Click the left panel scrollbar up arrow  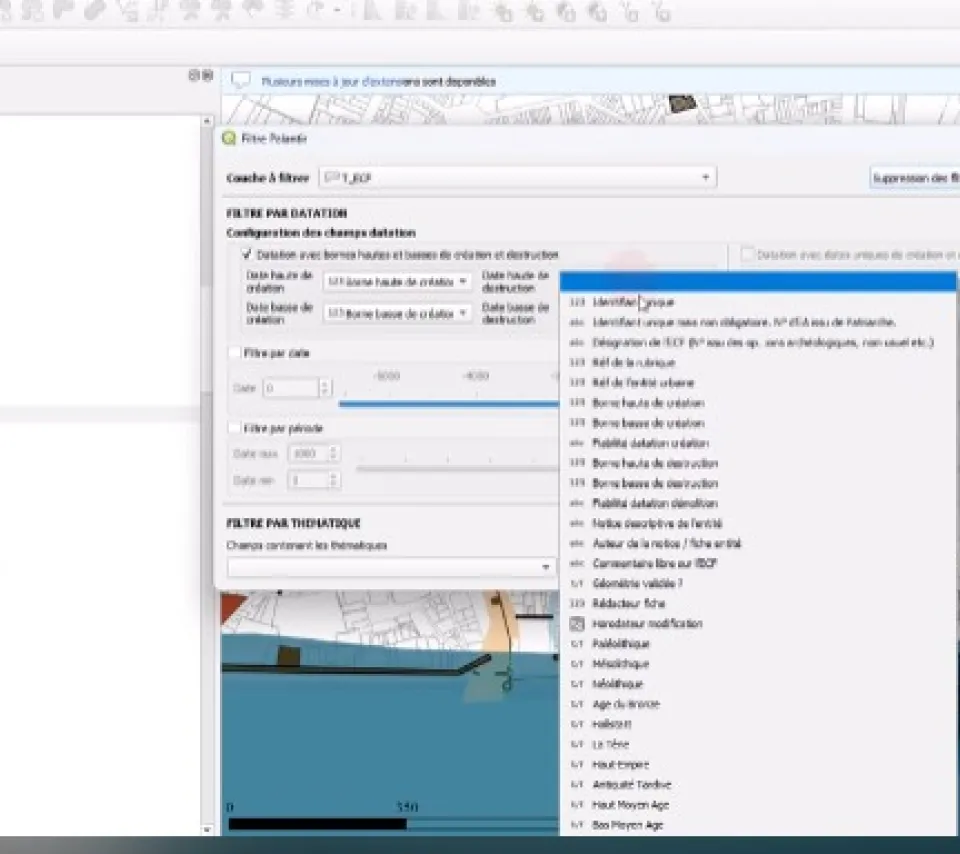(x=207, y=121)
